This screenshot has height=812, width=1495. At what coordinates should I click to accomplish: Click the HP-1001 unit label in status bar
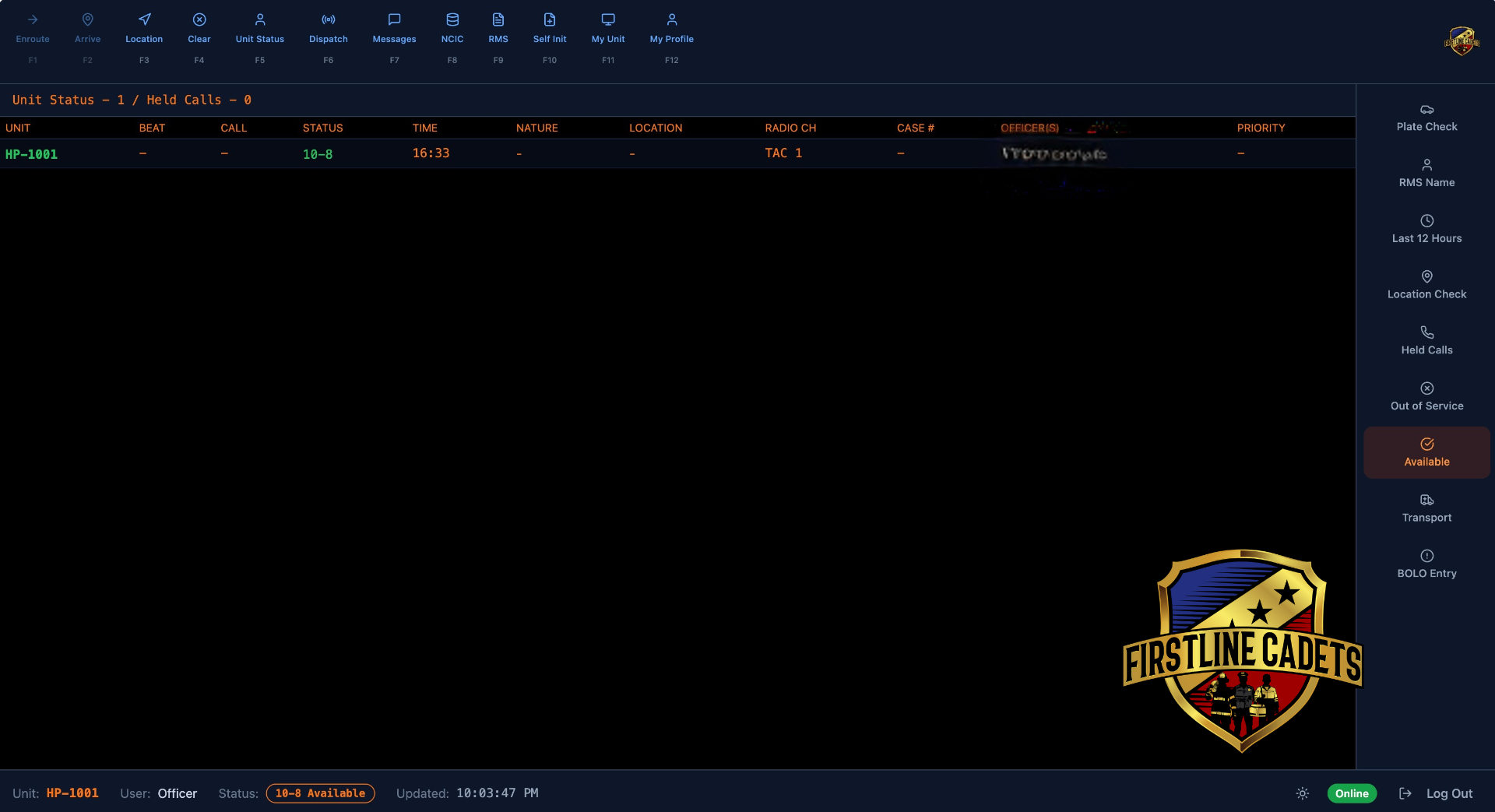click(x=72, y=793)
